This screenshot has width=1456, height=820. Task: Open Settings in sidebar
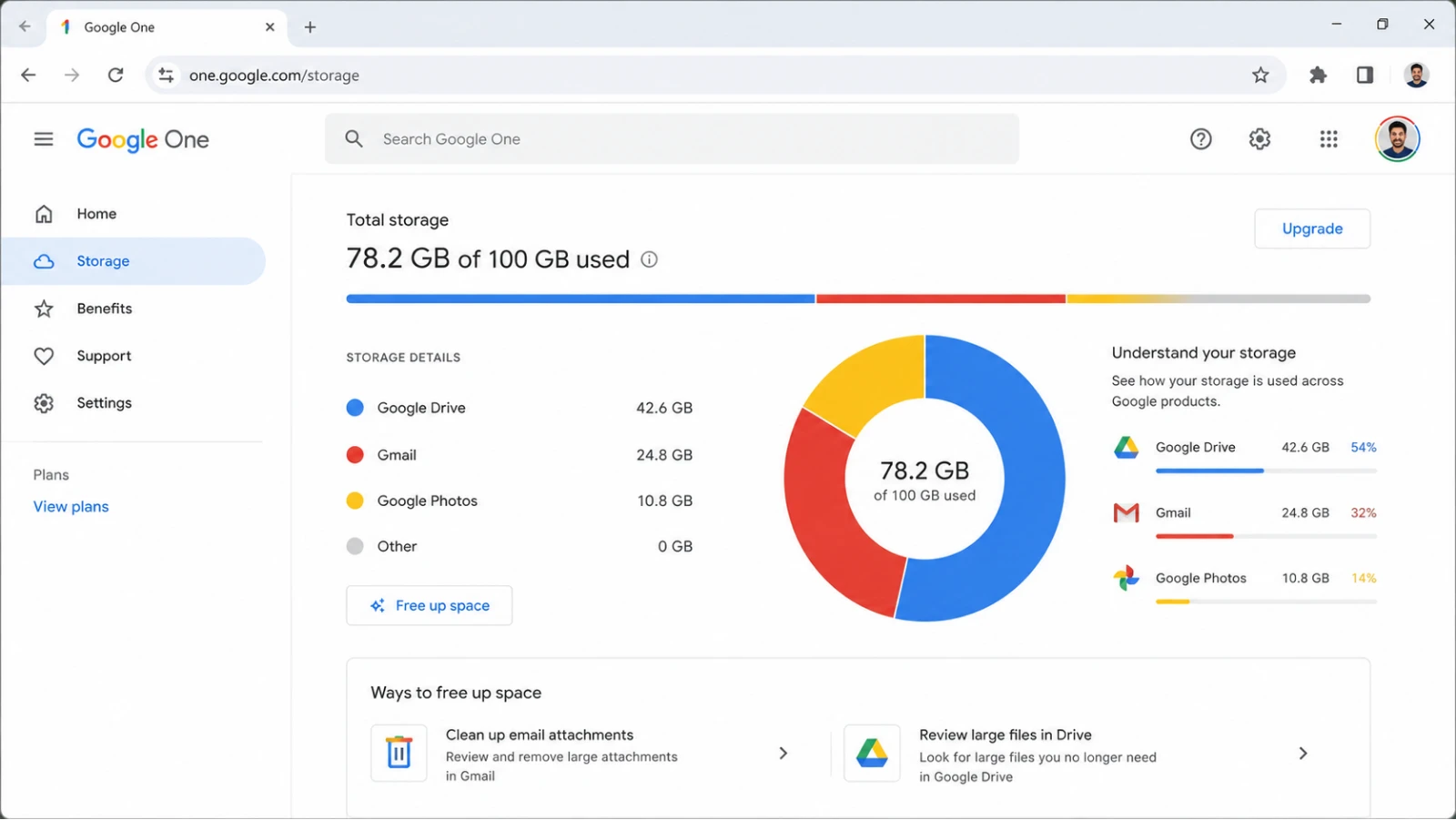click(x=133, y=403)
